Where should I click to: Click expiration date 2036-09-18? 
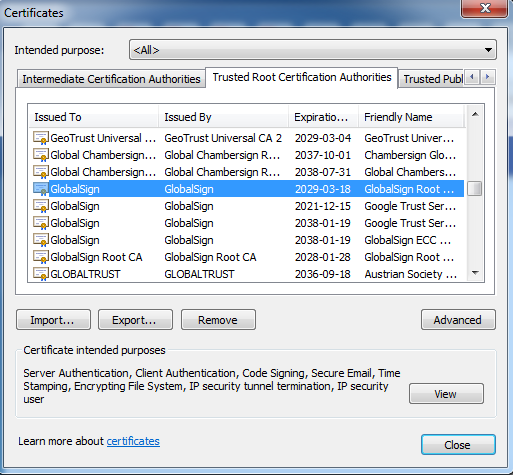[323, 274]
